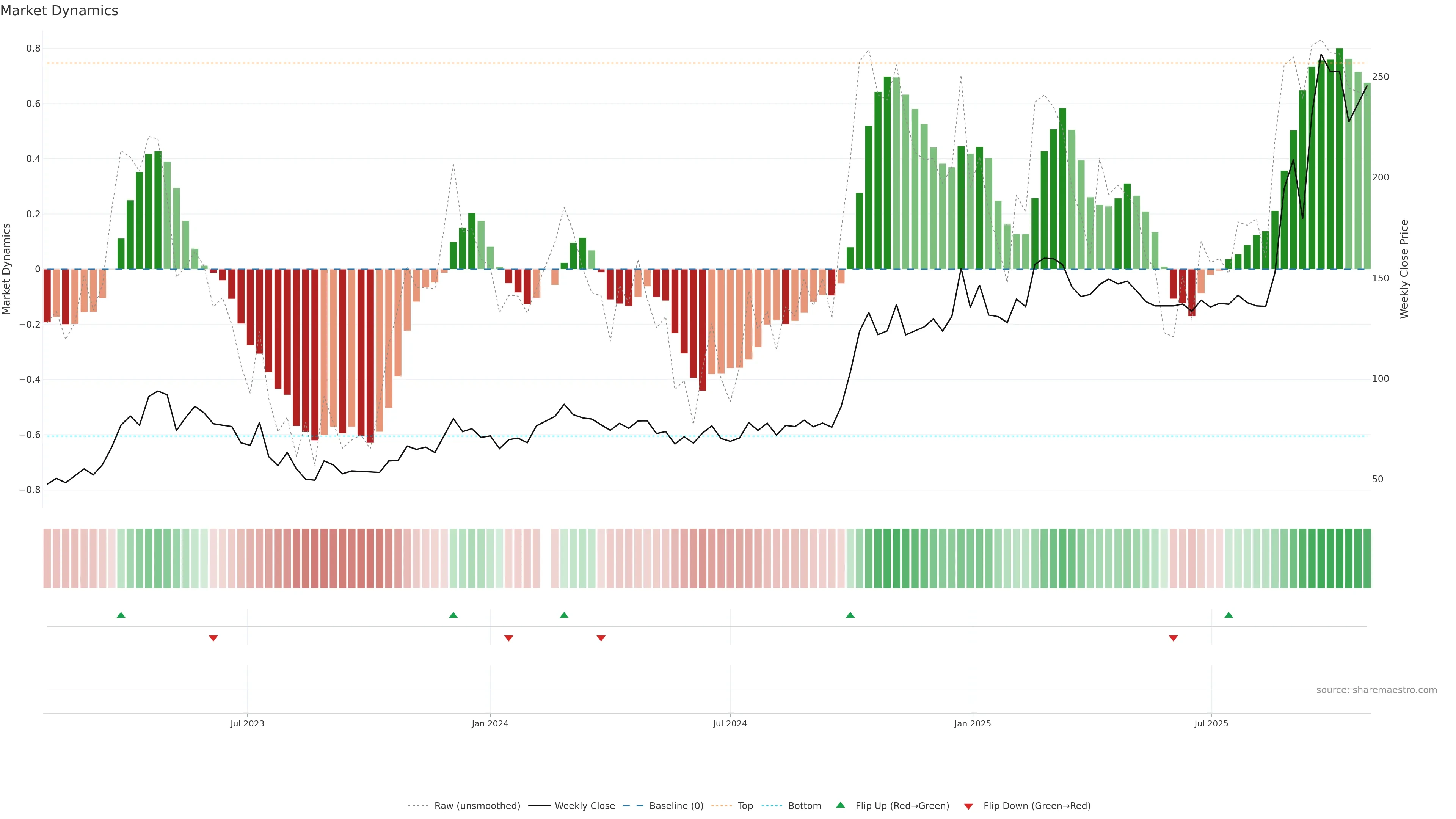The width and height of the screenshot is (1456, 819).
Task: Click the flip-up triangle before Jan 2024
Action: [x=453, y=615]
